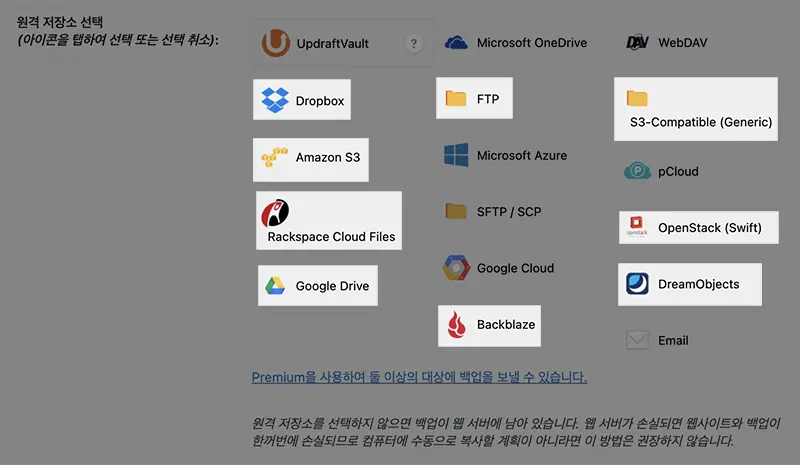Select the WebDAV logo icon
This screenshot has width=800, height=465.
point(637,42)
